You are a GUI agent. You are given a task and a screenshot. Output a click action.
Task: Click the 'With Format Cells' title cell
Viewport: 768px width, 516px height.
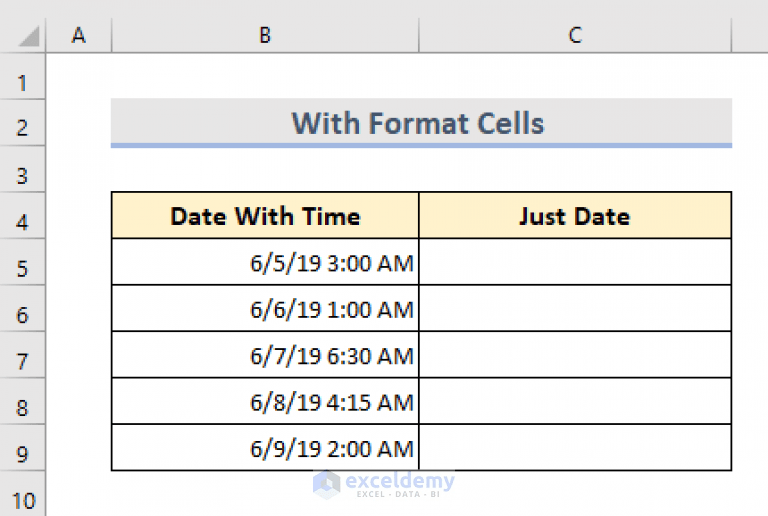[421, 122]
